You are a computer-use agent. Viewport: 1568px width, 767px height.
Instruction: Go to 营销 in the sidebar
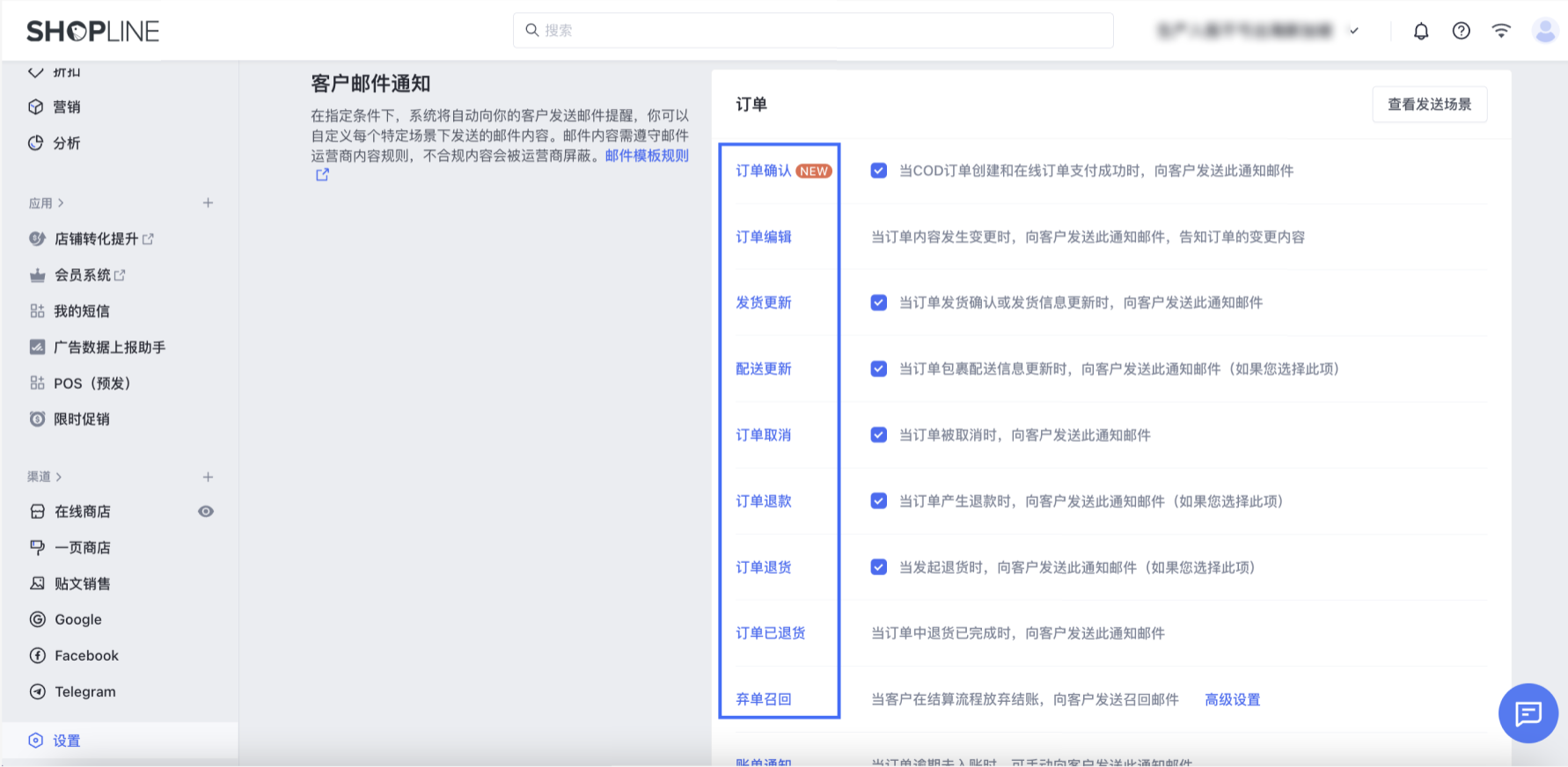[66, 107]
